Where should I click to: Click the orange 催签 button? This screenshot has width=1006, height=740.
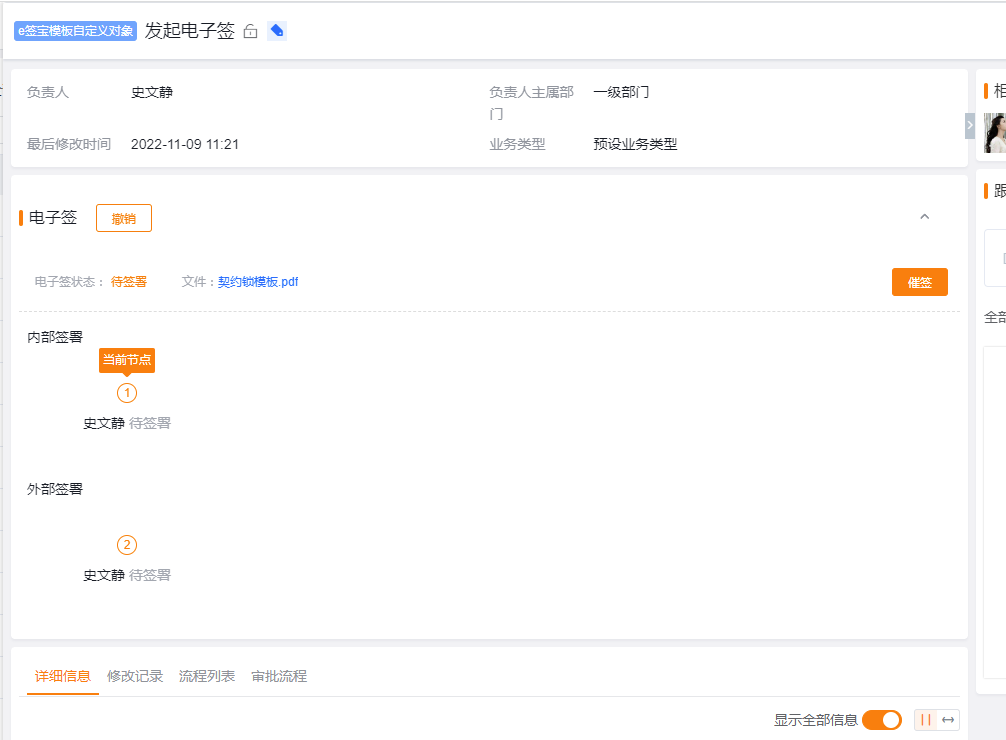tap(919, 282)
